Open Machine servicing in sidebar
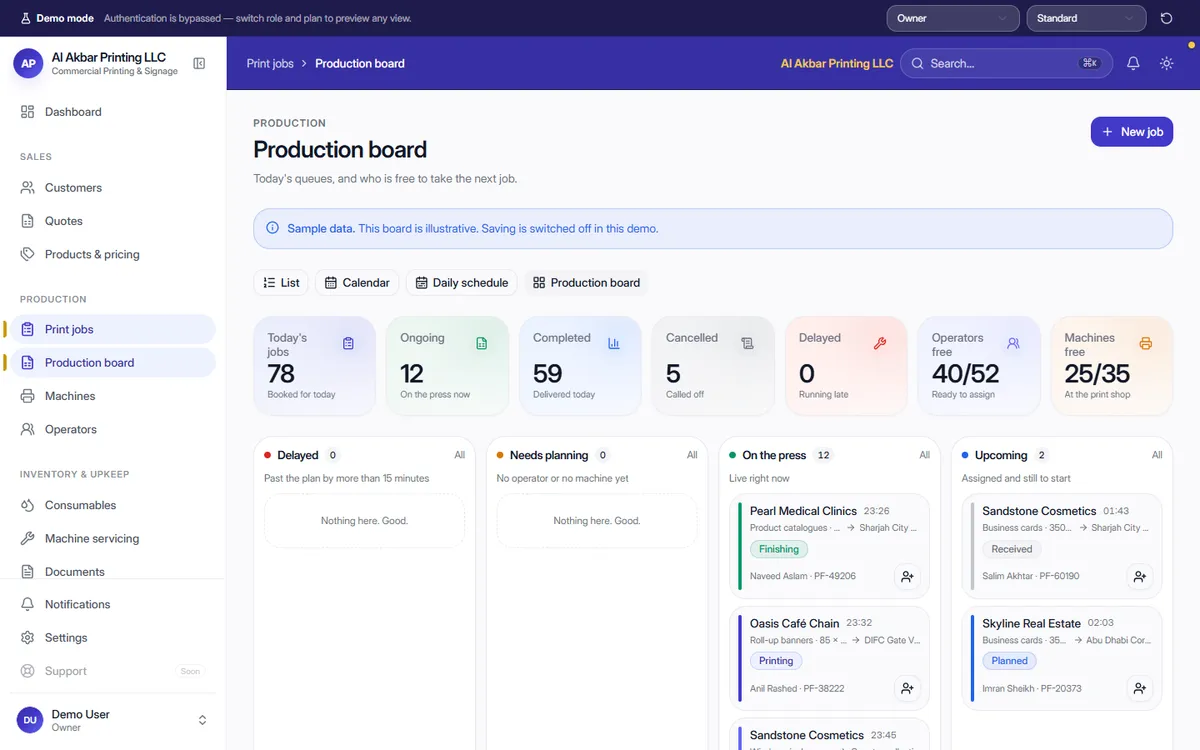Image resolution: width=1200 pixels, height=750 pixels. [112, 538]
